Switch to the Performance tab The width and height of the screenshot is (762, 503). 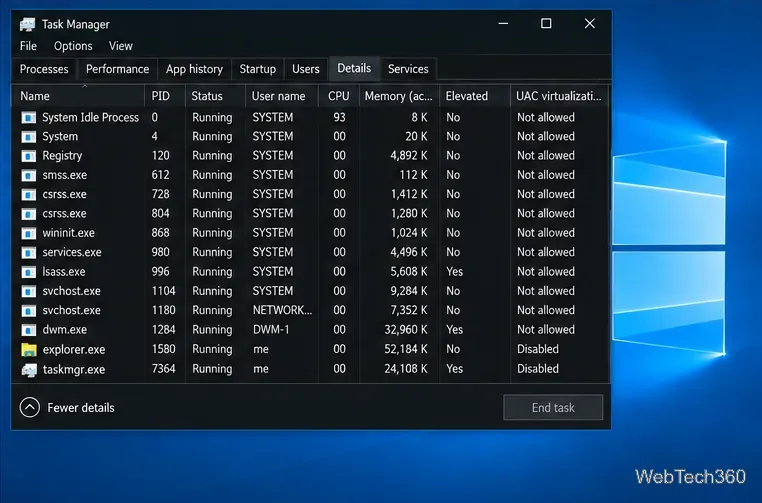118,69
